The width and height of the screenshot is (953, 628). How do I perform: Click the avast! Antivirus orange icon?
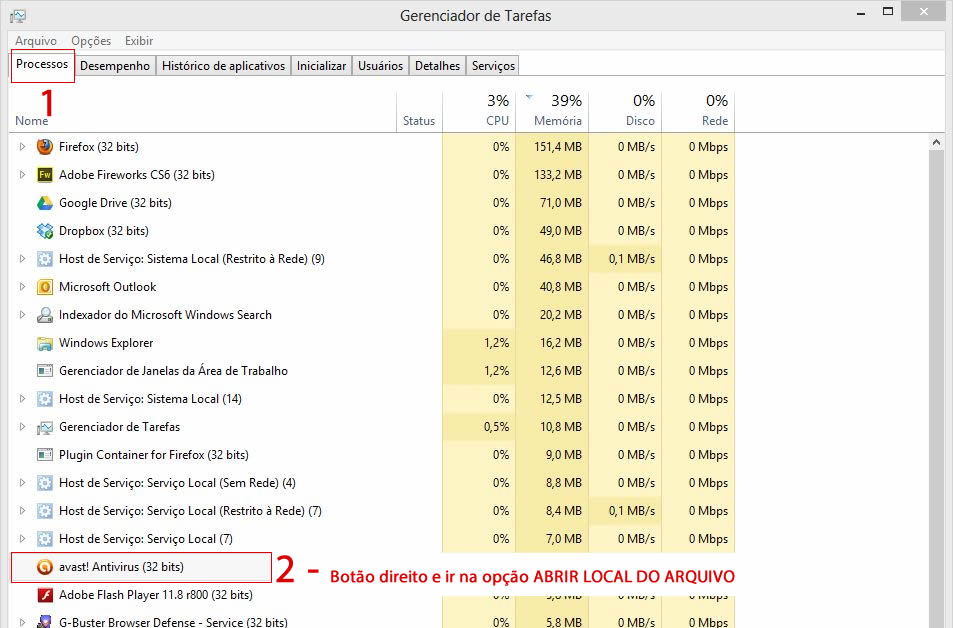(44, 567)
